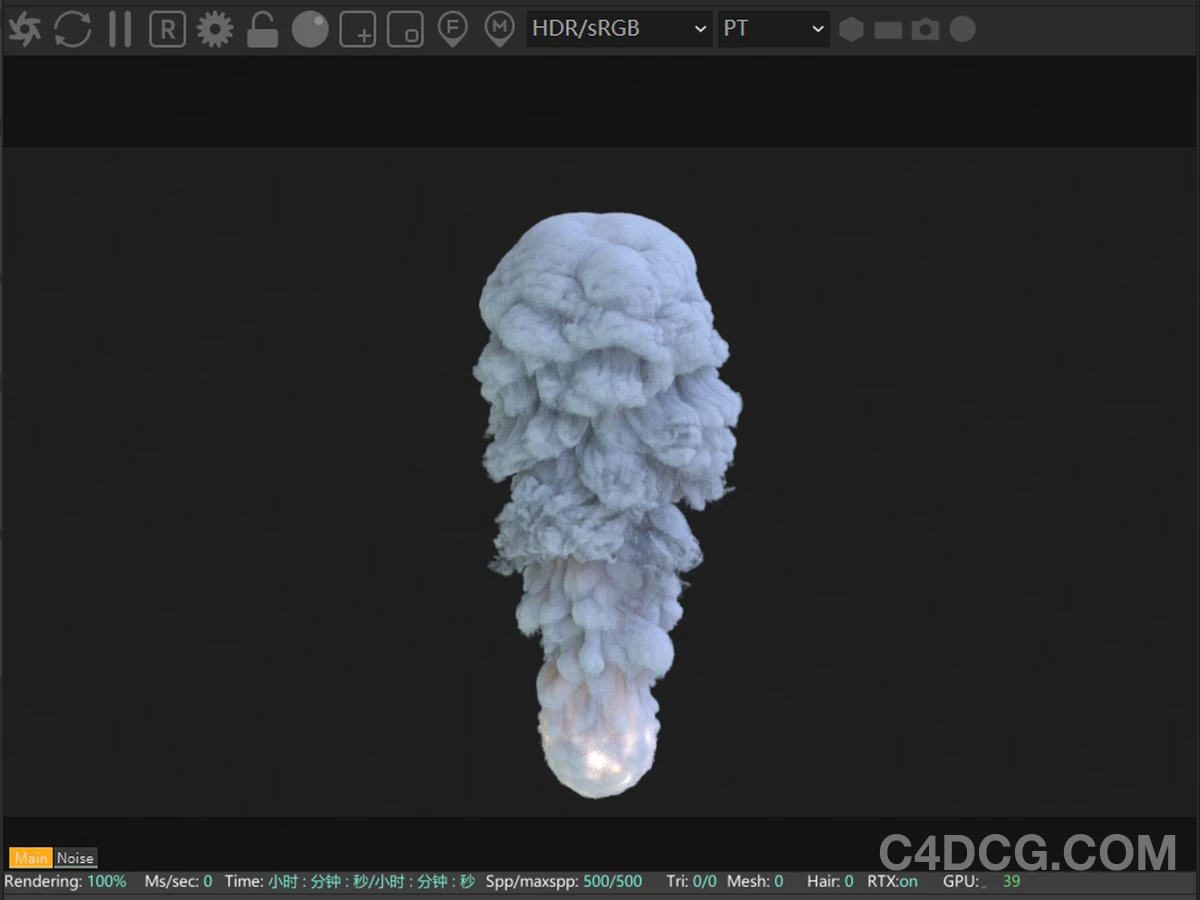Viewport: 1200px width, 900px height.
Task: Open the PT kernel dropdown
Action: (x=773, y=29)
